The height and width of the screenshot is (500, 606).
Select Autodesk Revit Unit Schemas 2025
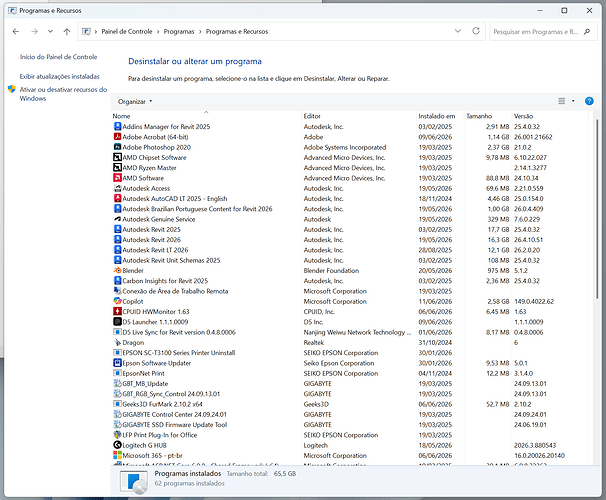tap(351, 260)
